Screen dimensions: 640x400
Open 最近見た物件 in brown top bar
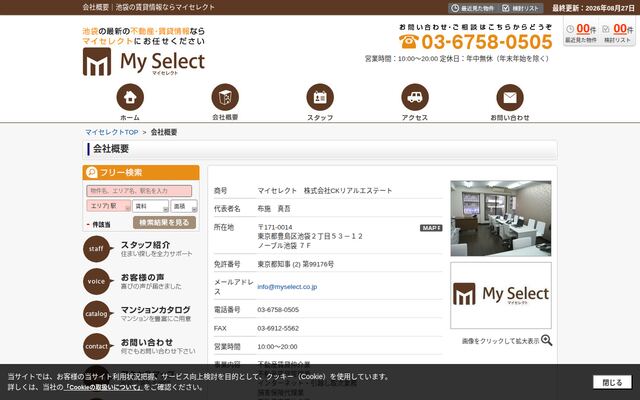click(472, 8)
